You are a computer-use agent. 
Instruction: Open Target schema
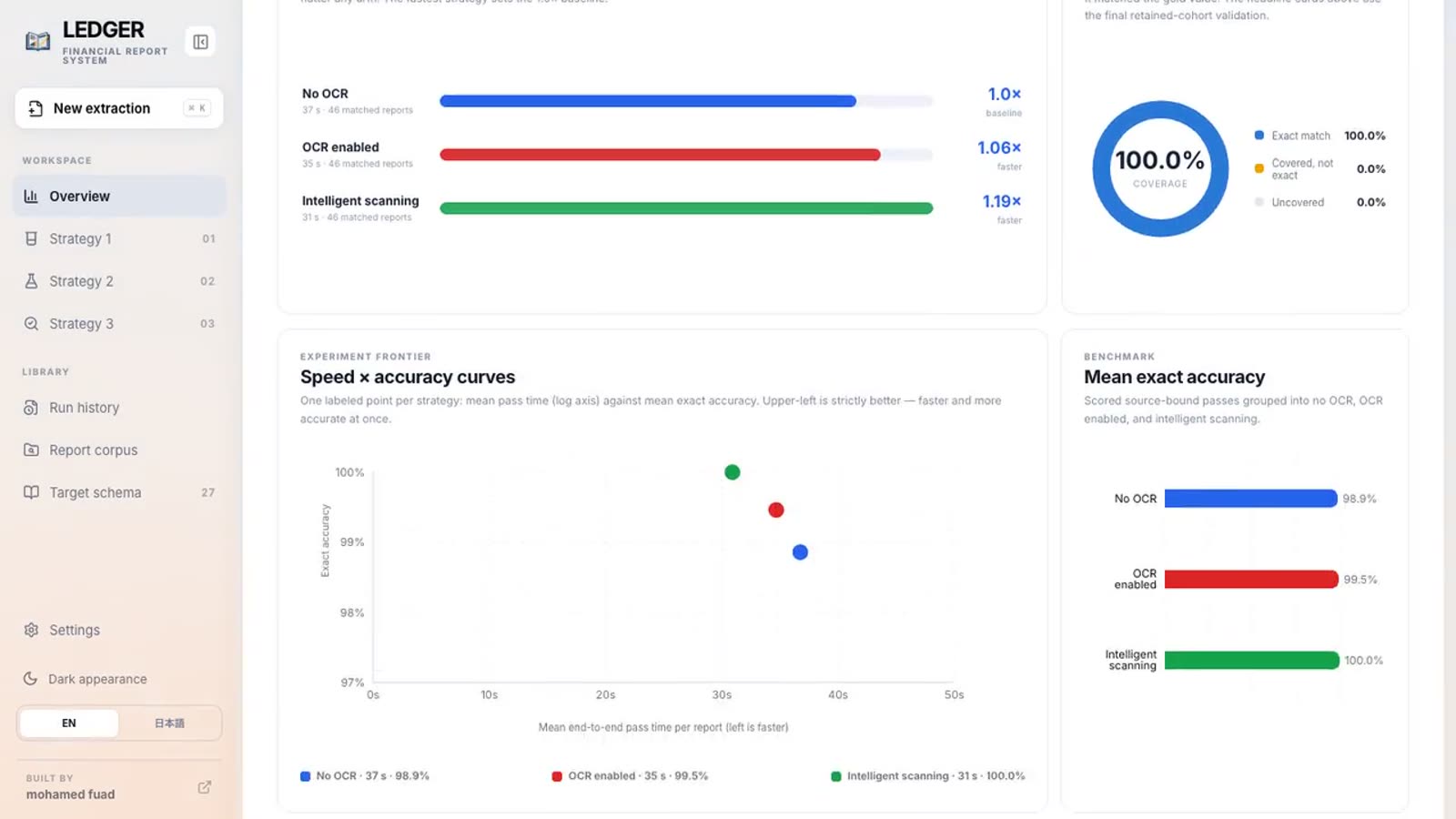(x=119, y=492)
